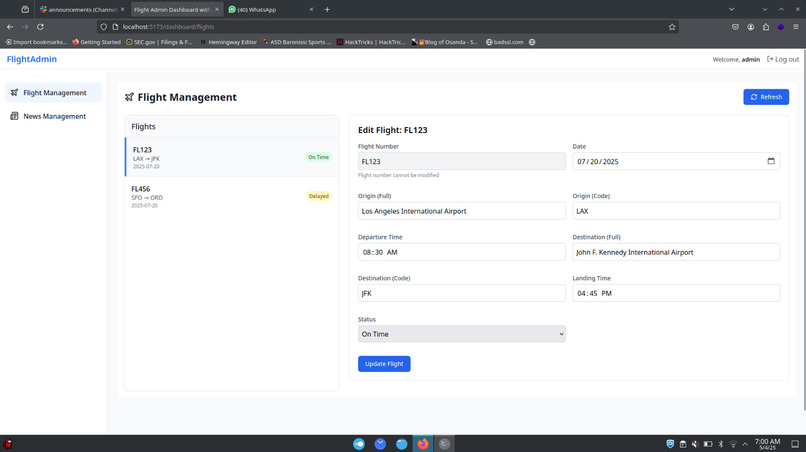Open the Hemingway Editor bookmark
This screenshot has width=806, height=452.
[x=228, y=42]
